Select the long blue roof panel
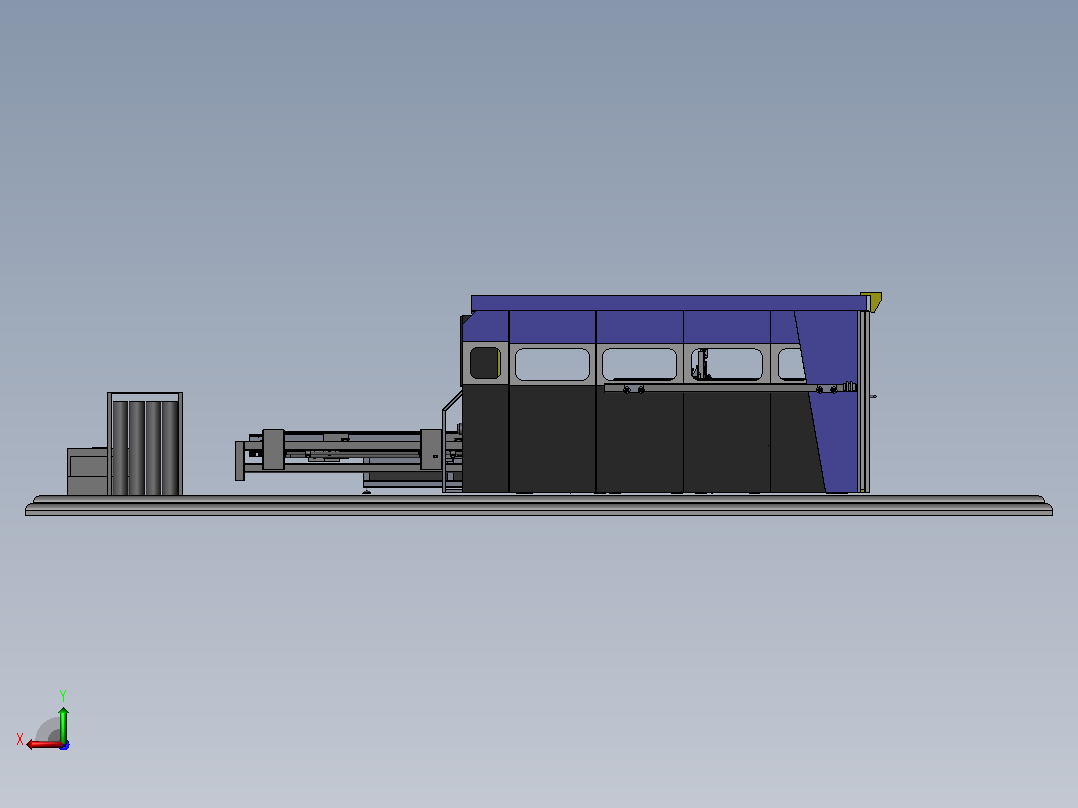 [x=669, y=303]
